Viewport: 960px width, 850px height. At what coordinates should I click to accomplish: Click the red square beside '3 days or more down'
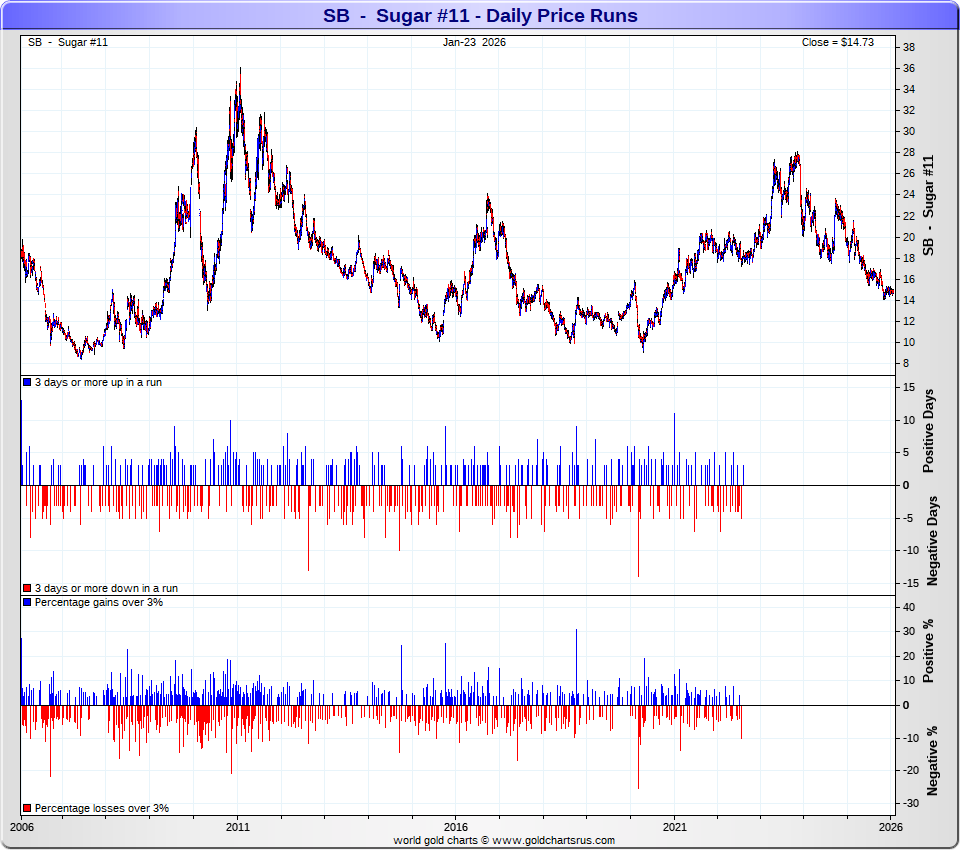[27, 588]
